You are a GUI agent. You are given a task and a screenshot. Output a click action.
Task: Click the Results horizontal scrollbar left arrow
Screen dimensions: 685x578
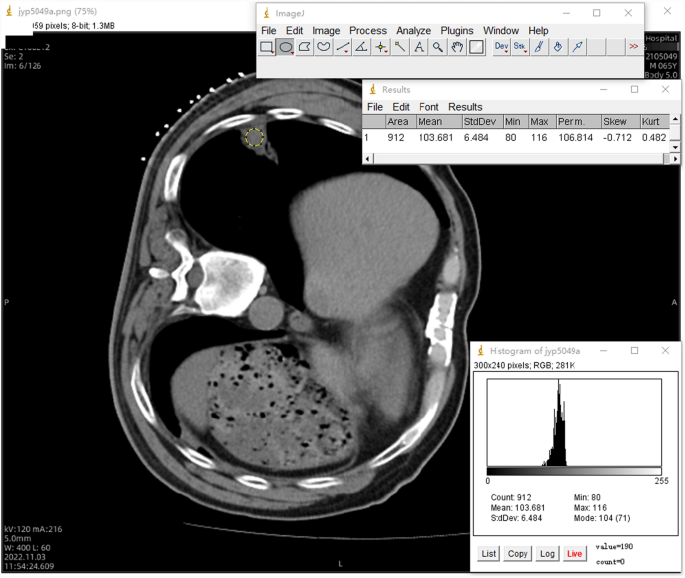(x=368, y=159)
